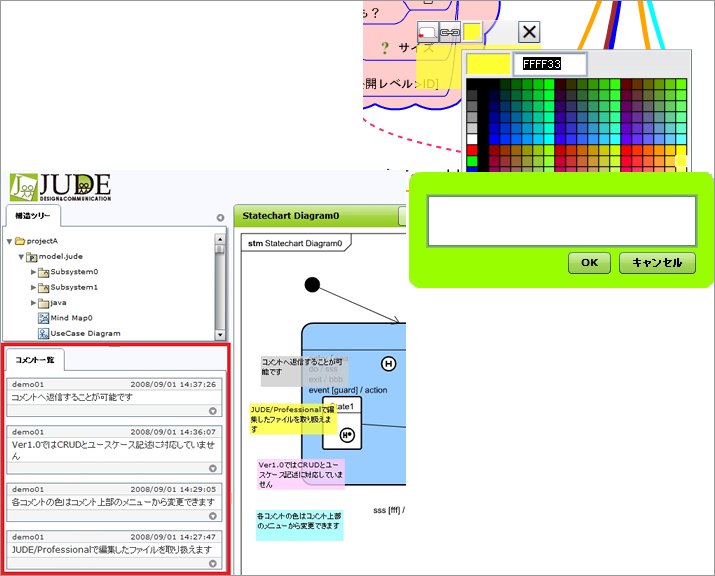715x576 pixels.
Task: Confirm with the OK button
Action: tap(589, 263)
